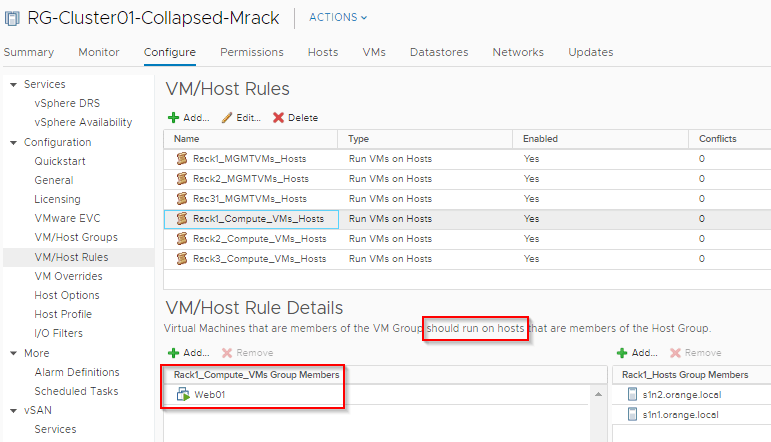Image resolution: width=771 pixels, height=442 pixels.
Task: Select the Rack3_Compute_VMs_Hosts rule name
Action: pyautogui.click(x=260, y=259)
